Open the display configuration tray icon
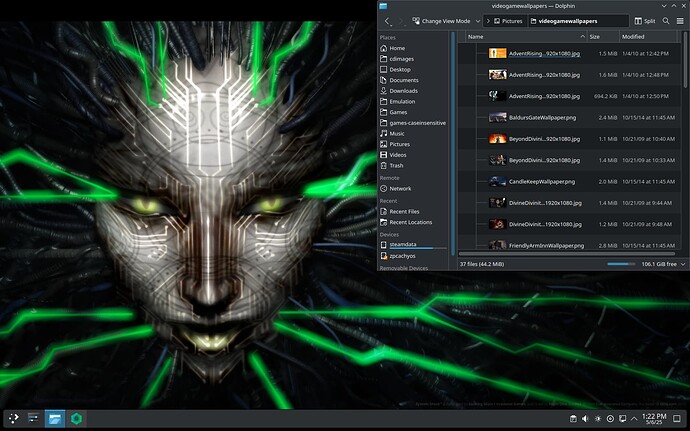Screen dimensions: 690x431 (x=622, y=419)
